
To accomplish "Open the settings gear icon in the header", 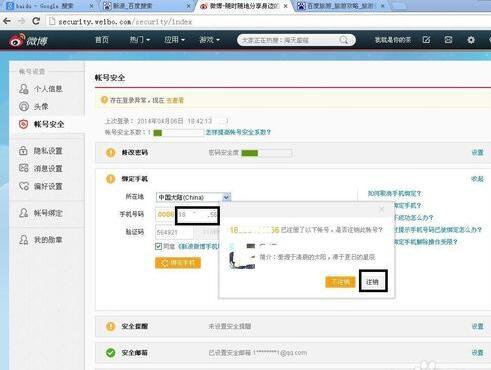I will pos(471,40).
